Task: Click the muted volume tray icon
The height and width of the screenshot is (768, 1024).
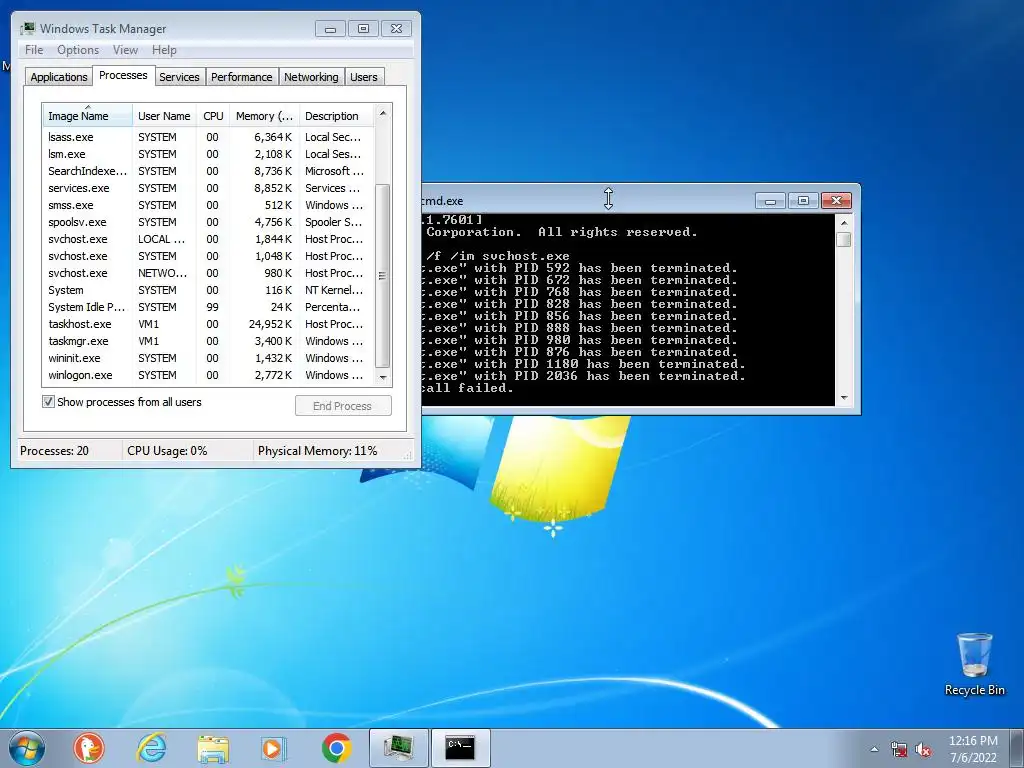Action: (923, 750)
